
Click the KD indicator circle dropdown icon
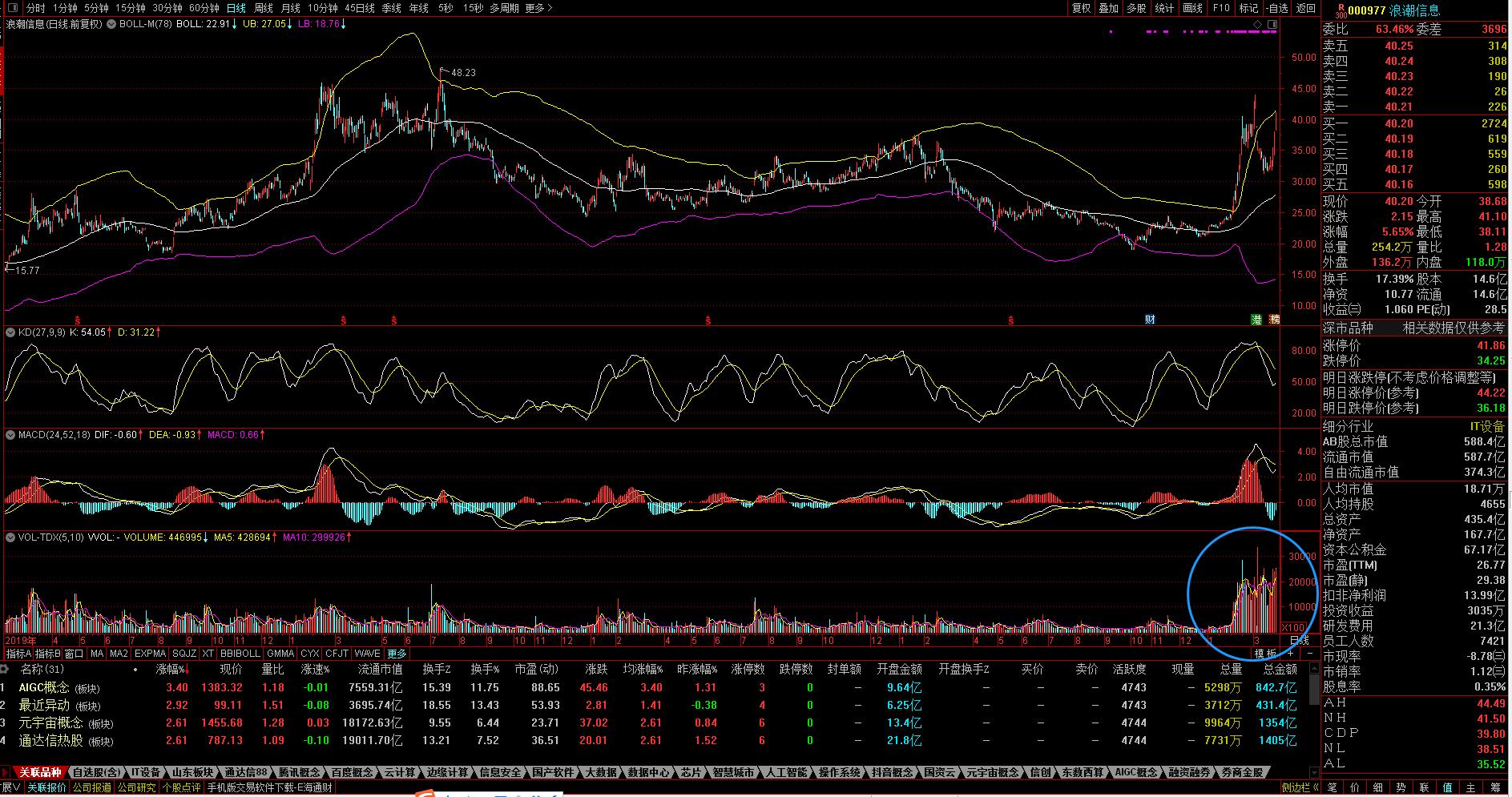(x=10, y=332)
